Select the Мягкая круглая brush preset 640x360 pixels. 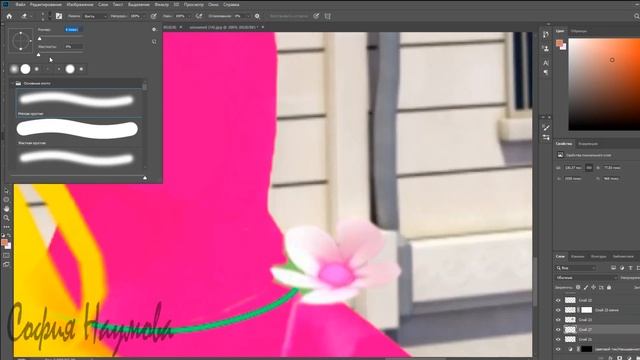79,102
